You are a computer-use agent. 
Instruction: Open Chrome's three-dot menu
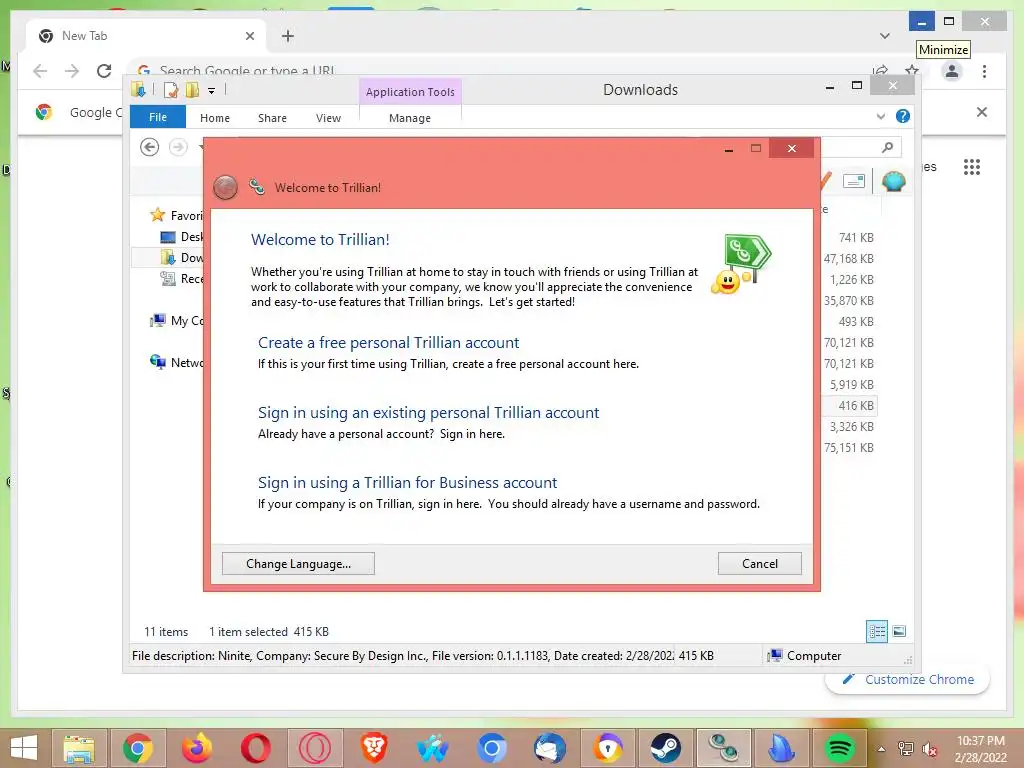[984, 71]
